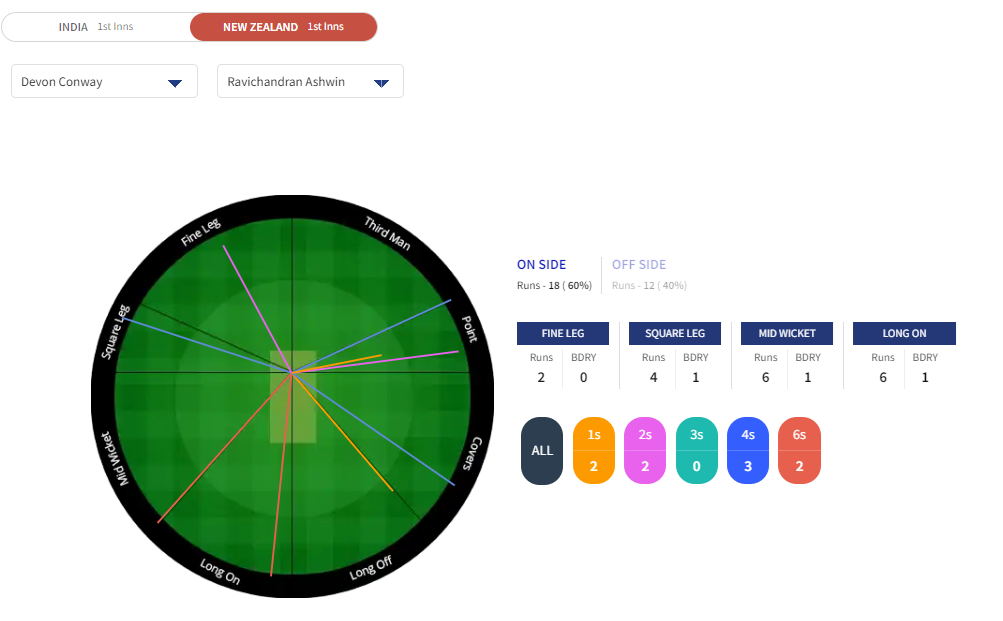1003x621 pixels.
Task: Show only 6s with red pill
Action: coord(799,451)
